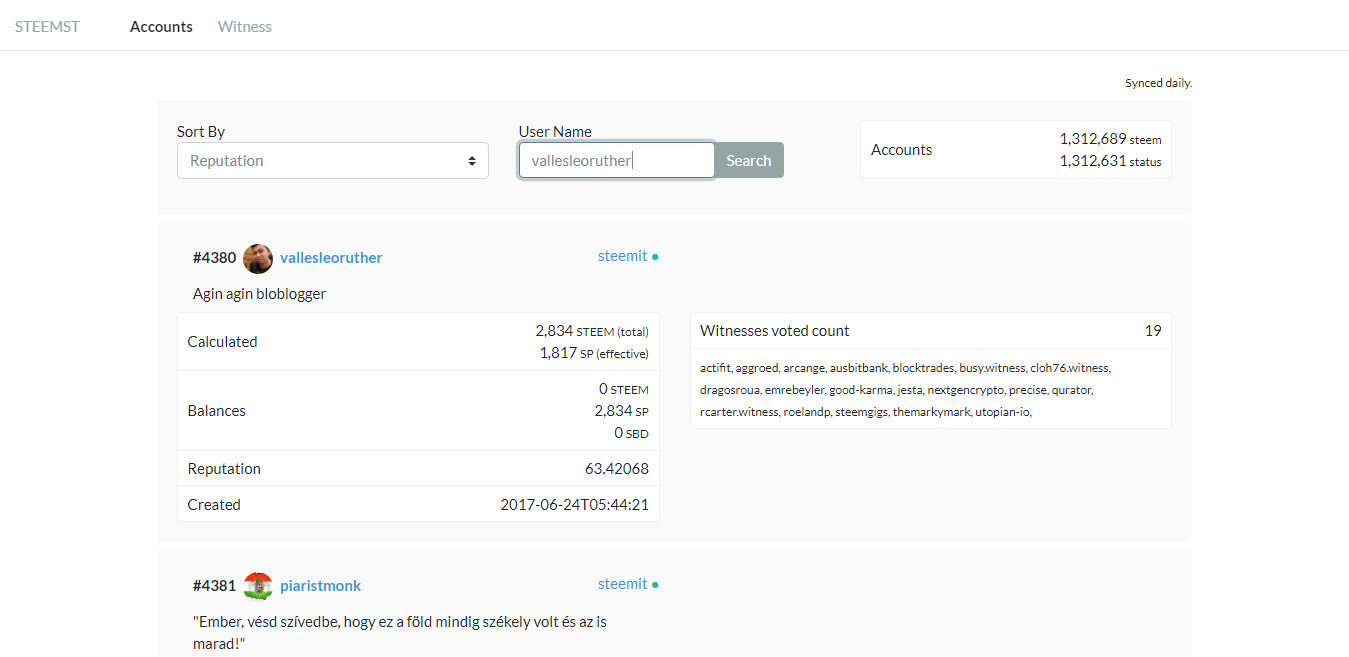Switch to the Witness tab

245,26
